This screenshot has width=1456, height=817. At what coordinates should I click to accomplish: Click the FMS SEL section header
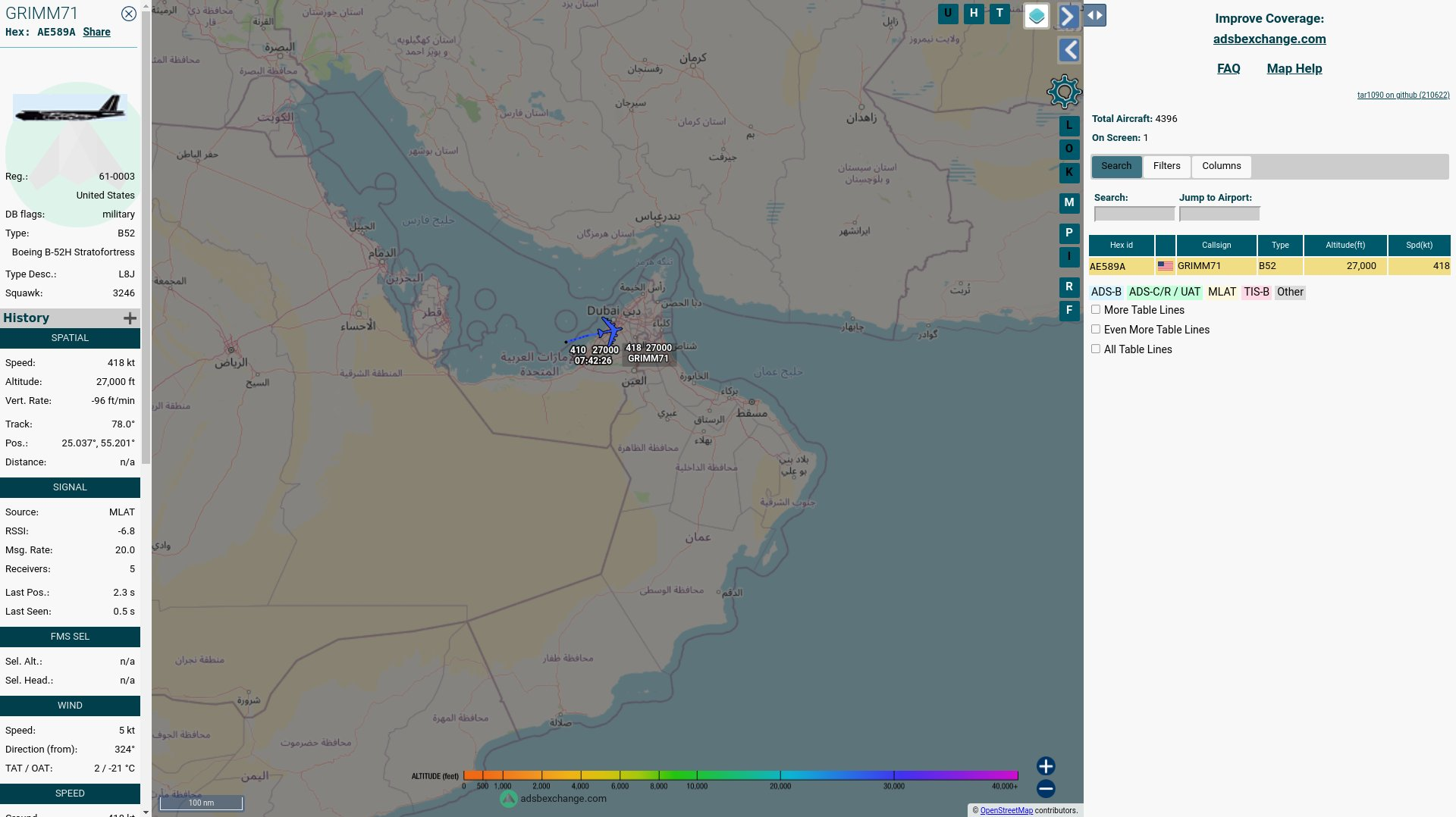tap(70, 637)
